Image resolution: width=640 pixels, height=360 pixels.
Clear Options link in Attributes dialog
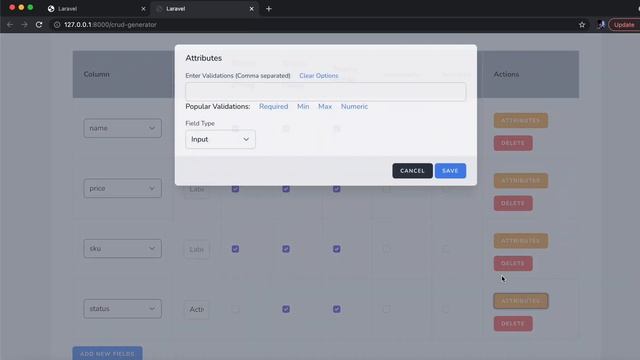tap(319, 76)
